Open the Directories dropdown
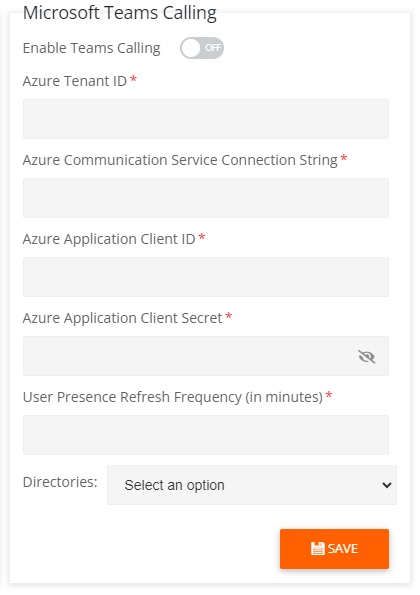Screen dimensions: 420x595 click(x=252, y=485)
